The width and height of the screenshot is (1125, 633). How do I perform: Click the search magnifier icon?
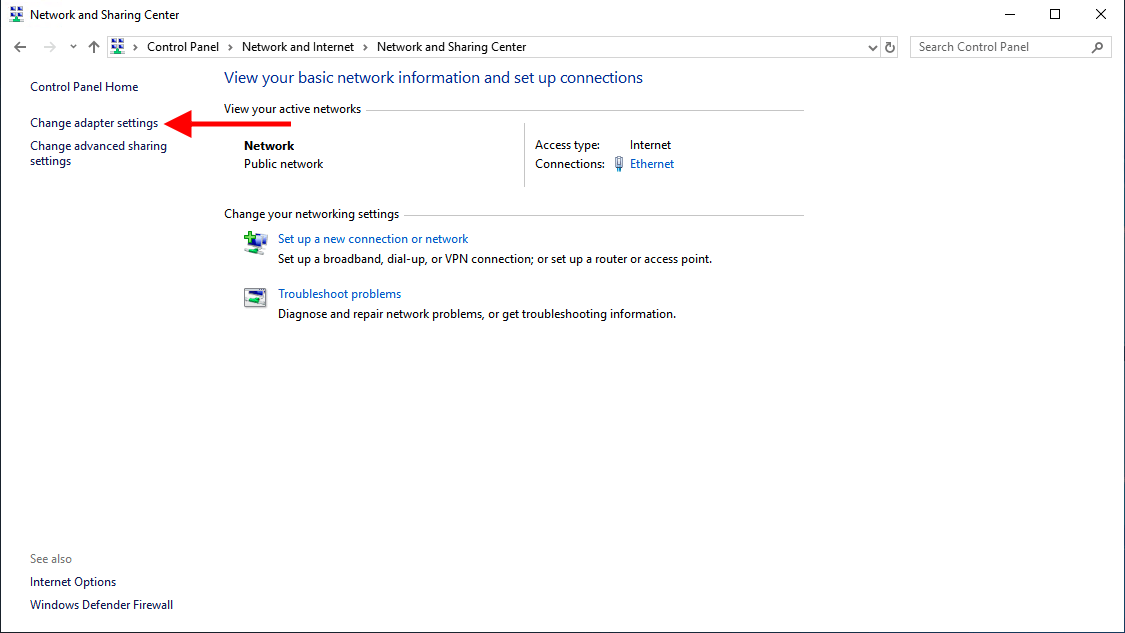(x=1097, y=47)
